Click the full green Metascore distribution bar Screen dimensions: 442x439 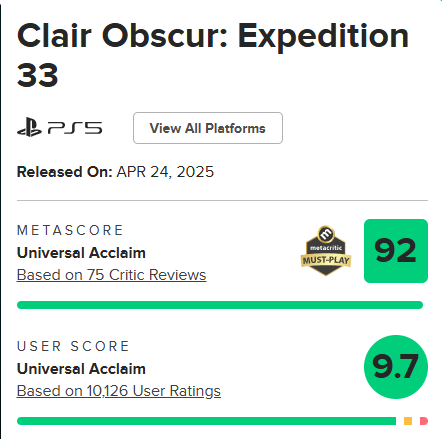coord(220,305)
